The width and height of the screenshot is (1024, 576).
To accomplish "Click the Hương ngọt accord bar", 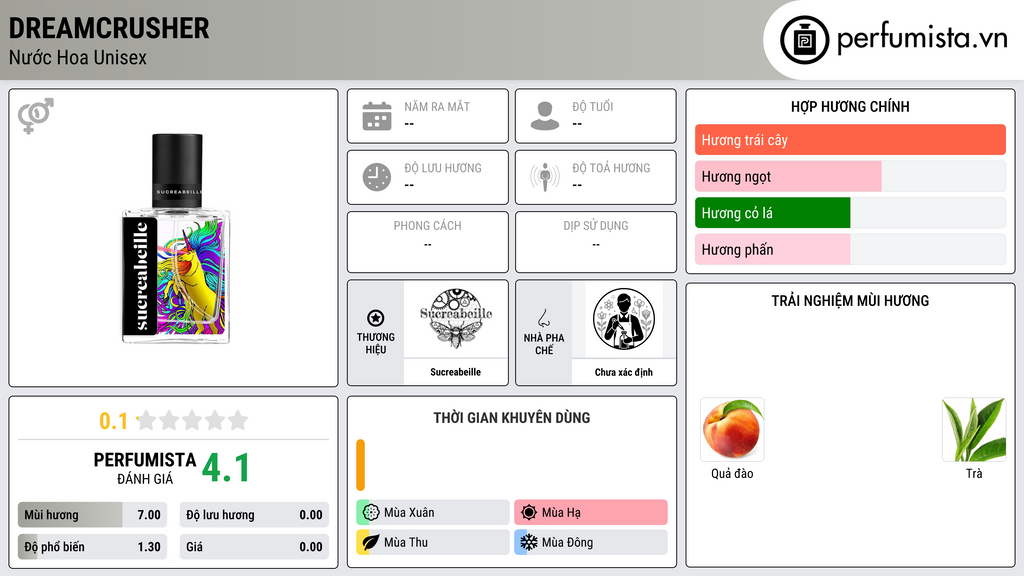I will tap(850, 176).
